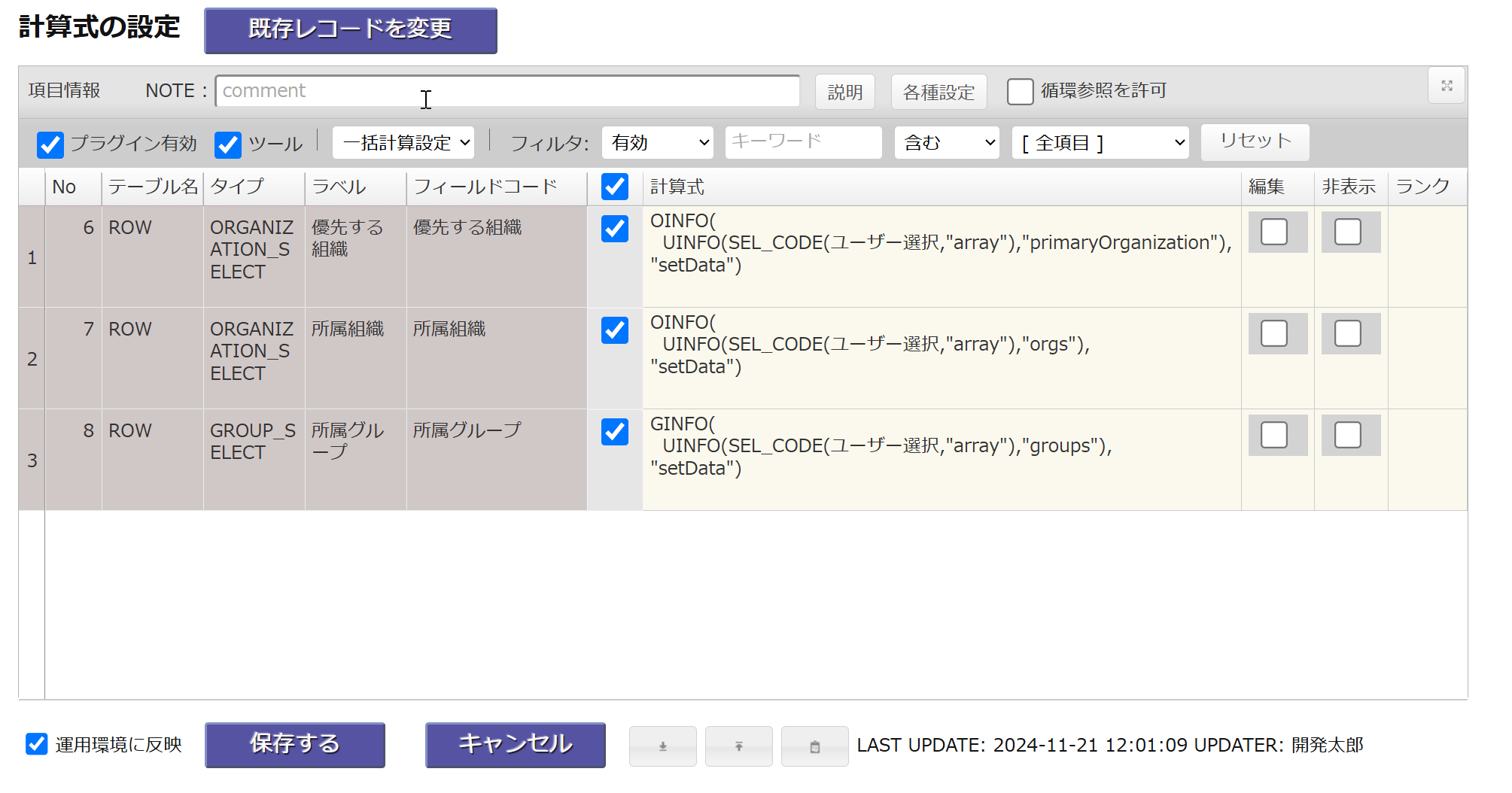Check 編集 box for 優先する組織 row
This screenshot has height=793, width=1512.
coord(1274,232)
